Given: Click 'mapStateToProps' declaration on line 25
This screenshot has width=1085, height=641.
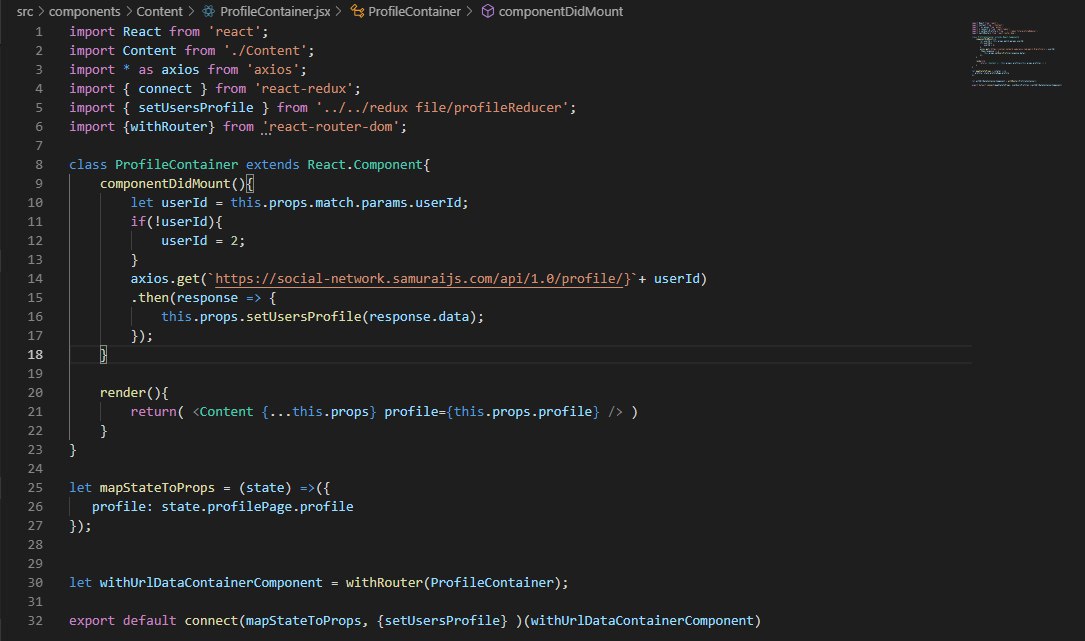Looking at the screenshot, I should click(157, 487).
